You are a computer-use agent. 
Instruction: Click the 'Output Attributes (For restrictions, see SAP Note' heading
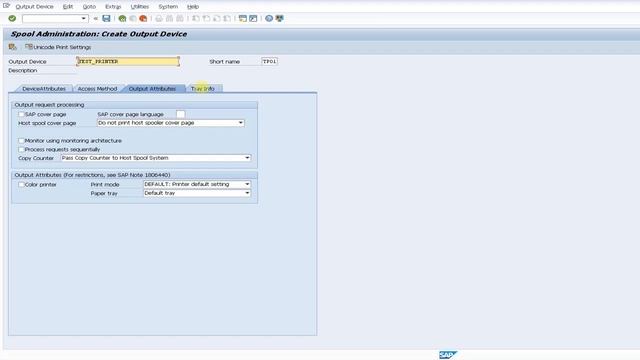click(x=92, y=175)
